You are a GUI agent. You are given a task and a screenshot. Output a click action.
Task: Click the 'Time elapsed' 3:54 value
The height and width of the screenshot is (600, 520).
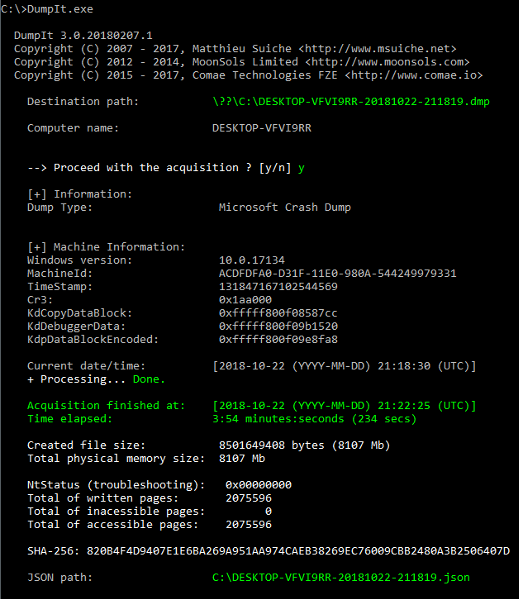(315, 419)
